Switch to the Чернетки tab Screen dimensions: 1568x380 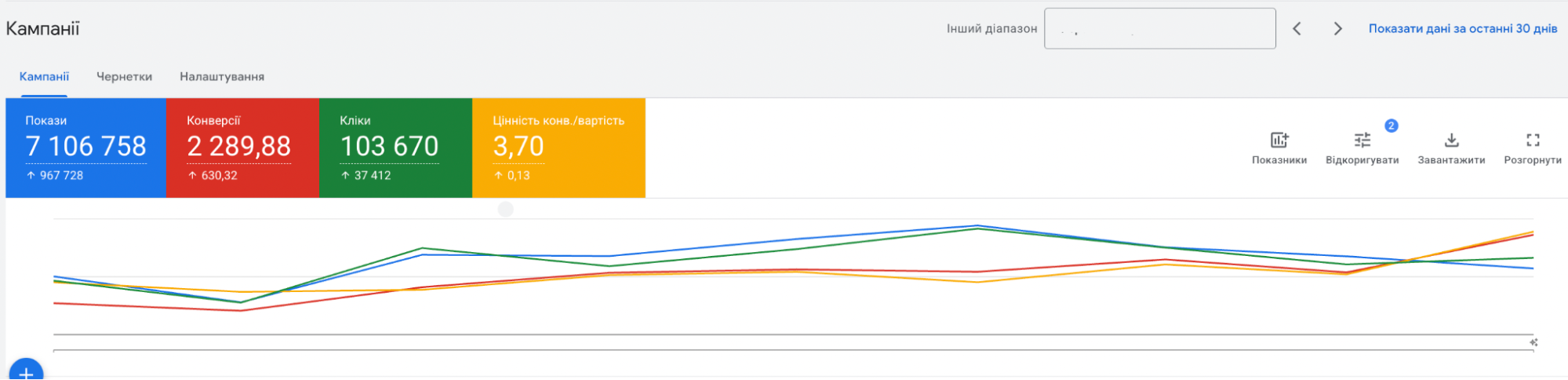click(124, 77)
